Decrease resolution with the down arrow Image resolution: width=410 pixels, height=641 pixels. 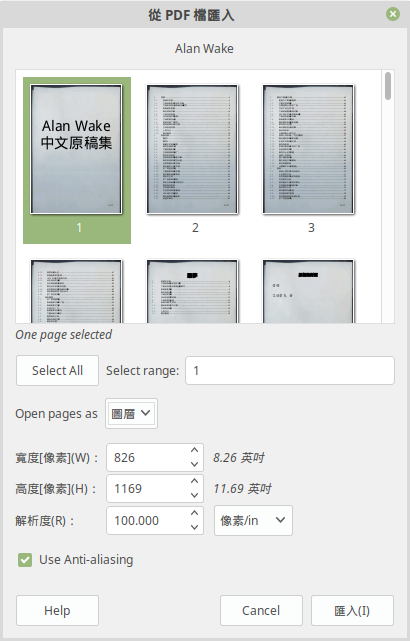coord(195,527)
